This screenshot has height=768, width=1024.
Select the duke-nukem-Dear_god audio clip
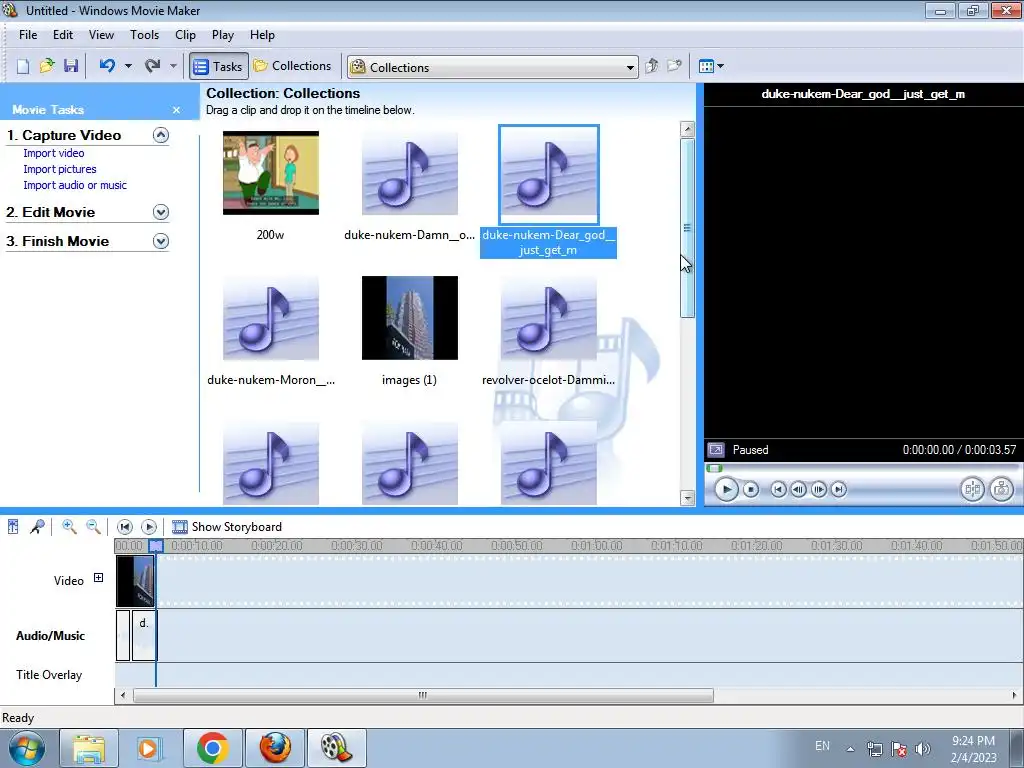coord(549,175)
